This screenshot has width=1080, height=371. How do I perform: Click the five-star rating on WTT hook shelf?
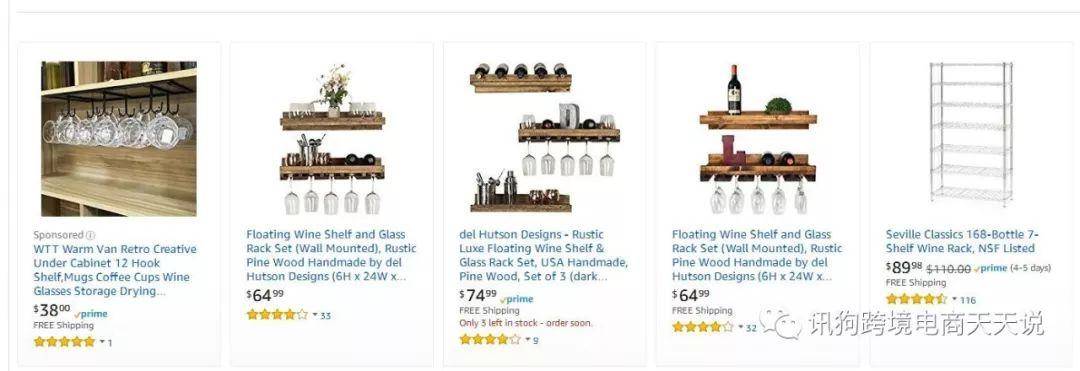(65, 341)
